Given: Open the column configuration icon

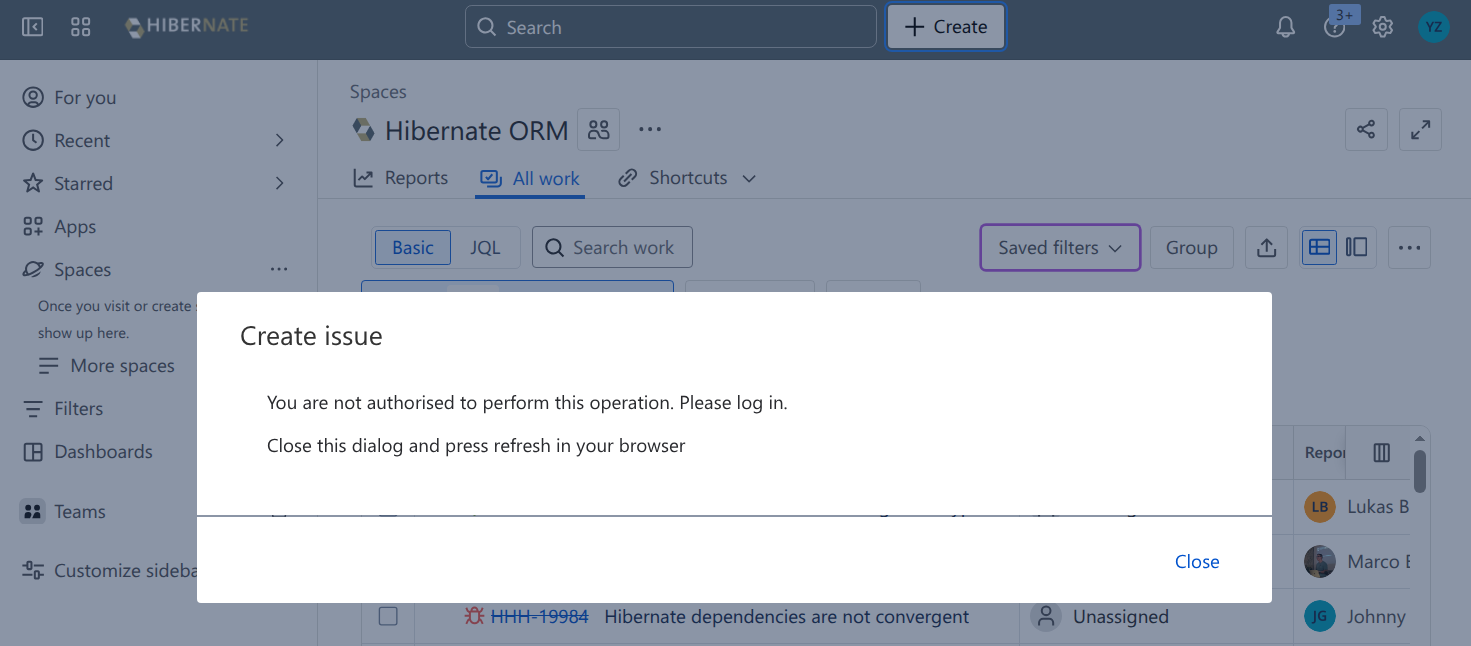Looking at the screenshot, I should pyautogui.click(x=1382, y=453).
